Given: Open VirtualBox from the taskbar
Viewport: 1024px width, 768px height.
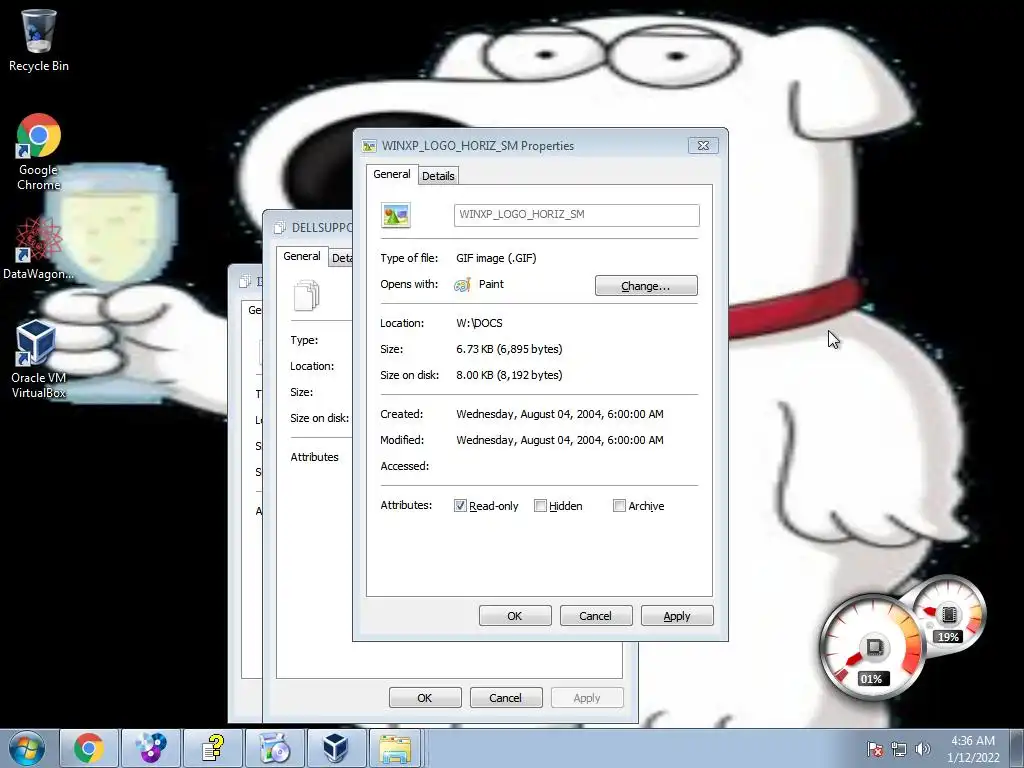Looking at the screenshot, I should (x=336, y=748).
